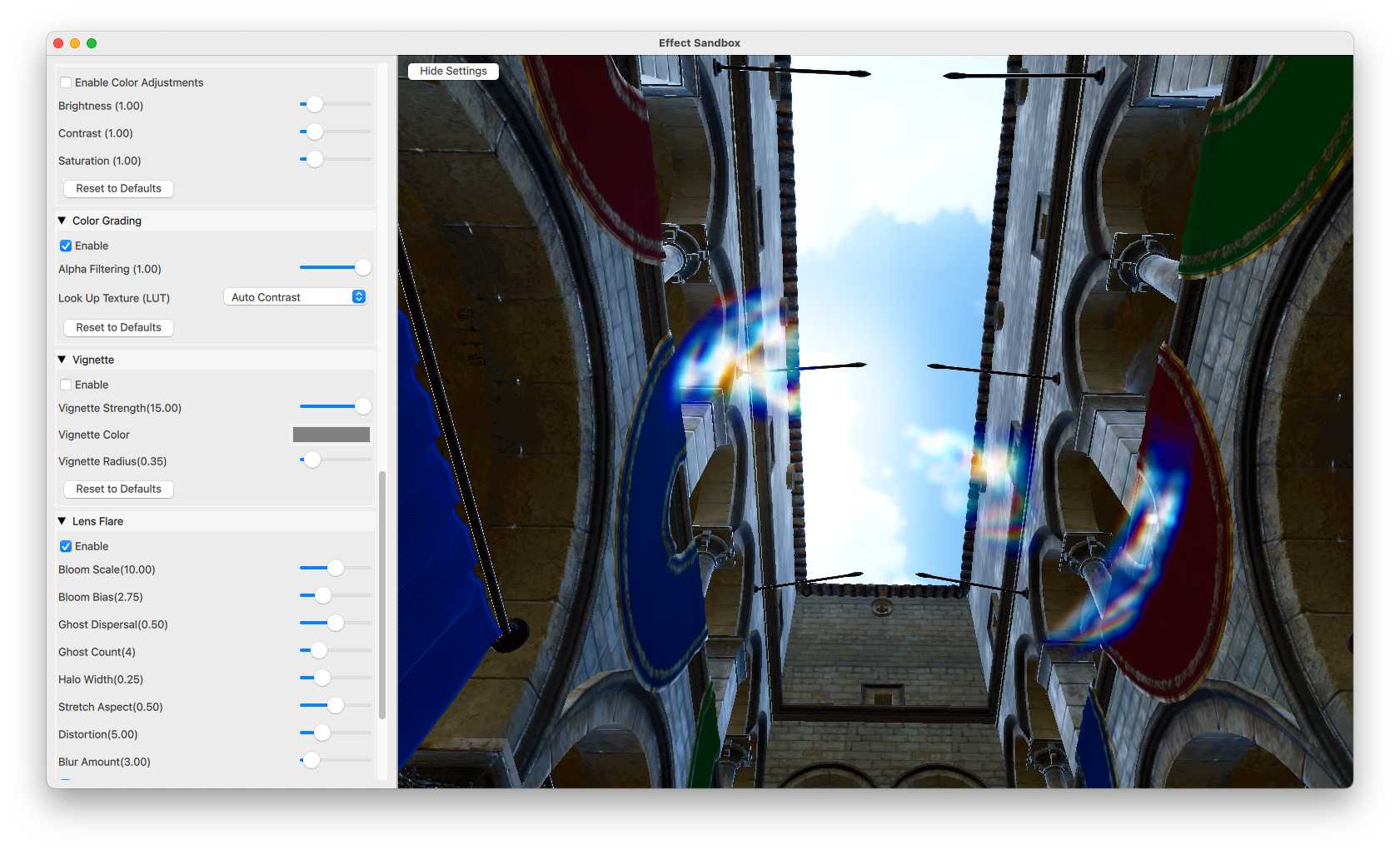Image resolution: width=1400 pixels, height=850 pixels.
Task: Disable the Color Grading effect
Action: pos(66,246)
